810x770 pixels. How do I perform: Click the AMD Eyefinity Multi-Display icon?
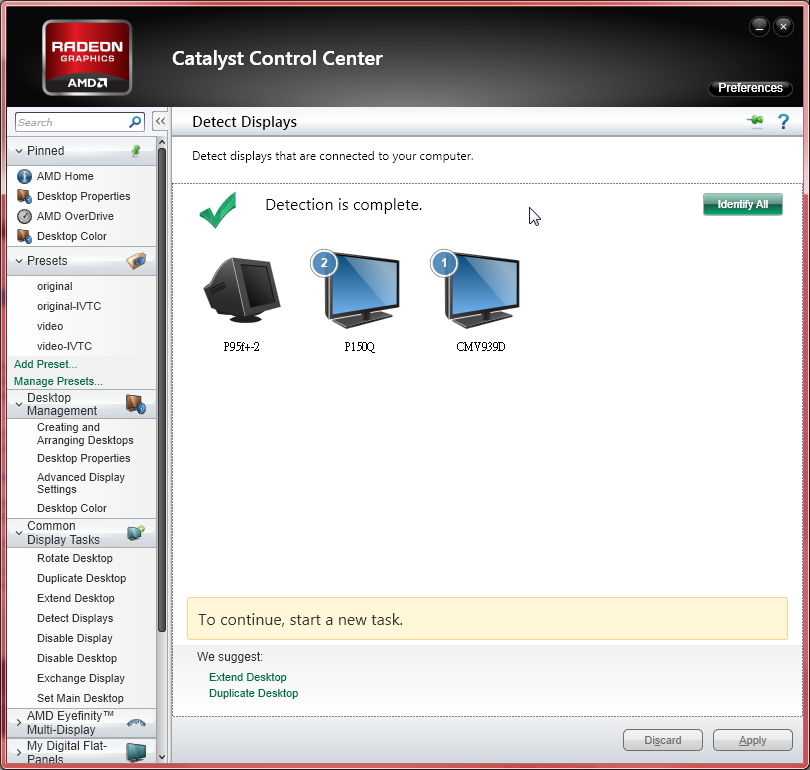[136, 722]
